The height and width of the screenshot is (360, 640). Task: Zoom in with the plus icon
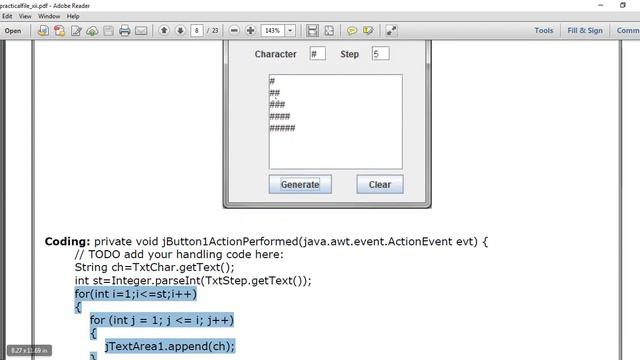click(251, 30)
